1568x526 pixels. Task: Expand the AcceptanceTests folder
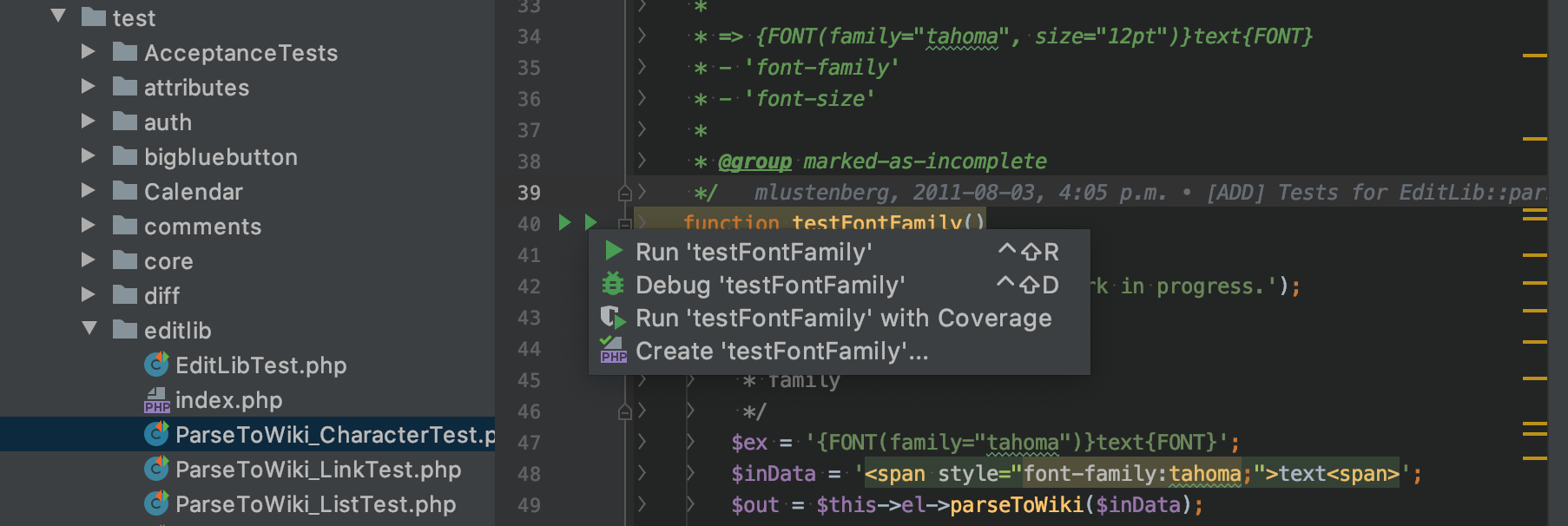pos(88,52)
